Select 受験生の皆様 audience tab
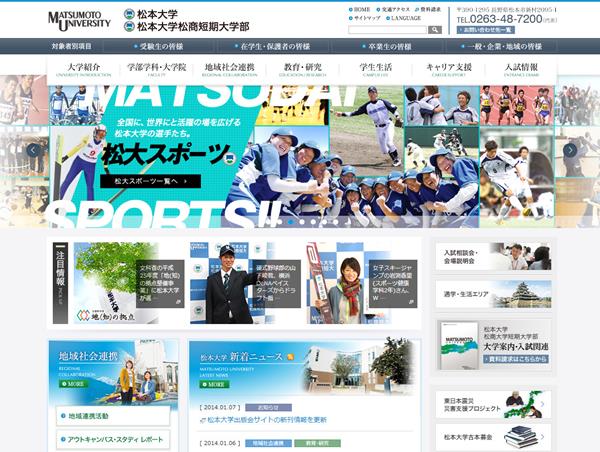The image size is (600, 452). pyautogui.click(x=160, y=46)
